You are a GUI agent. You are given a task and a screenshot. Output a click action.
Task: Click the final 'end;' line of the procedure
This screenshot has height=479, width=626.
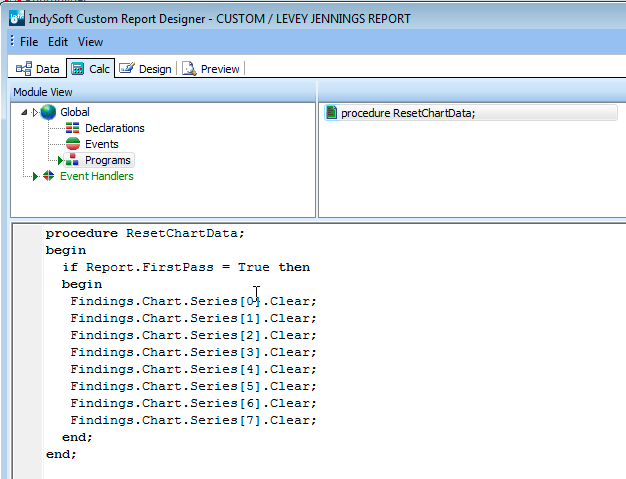coord(61,454)
